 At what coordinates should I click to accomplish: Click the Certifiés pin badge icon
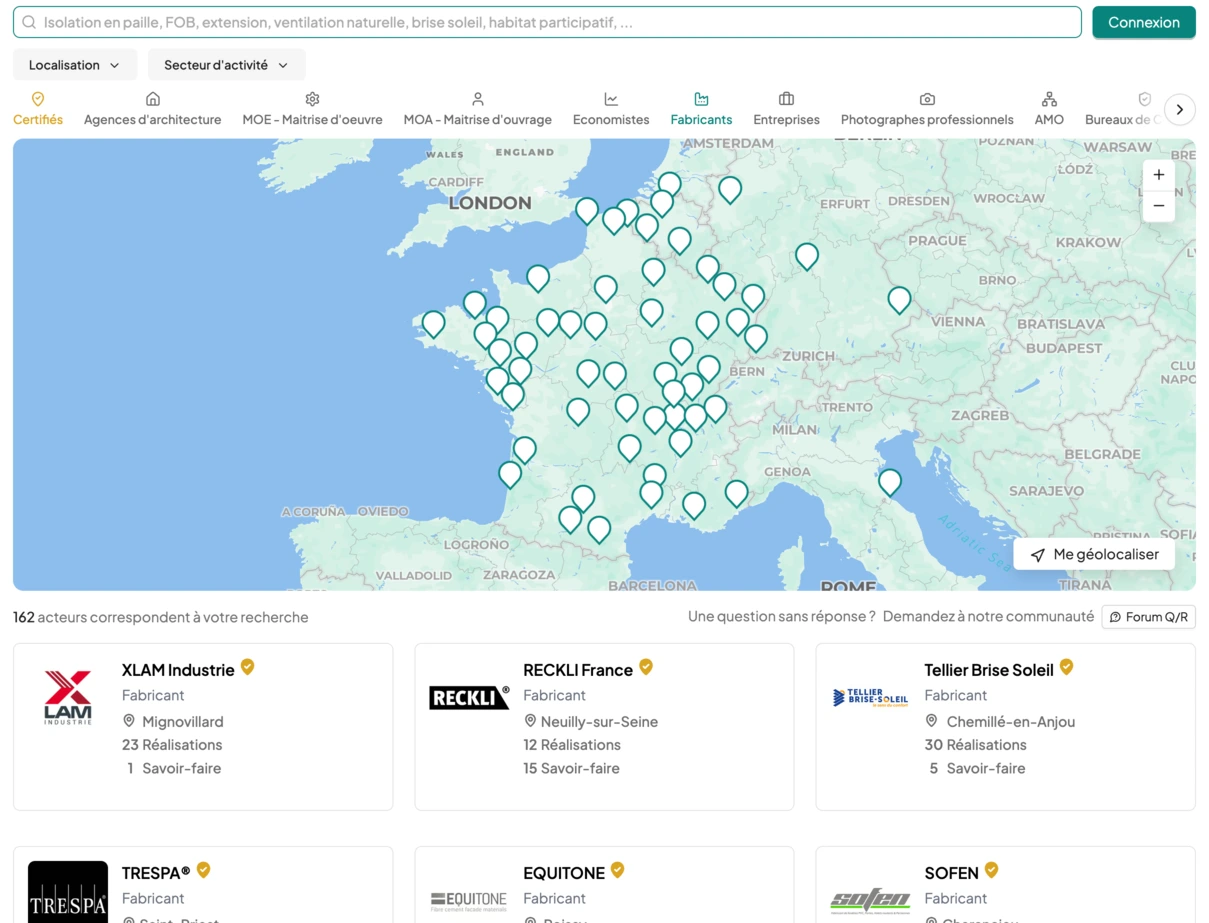click(x=38, y=99)
